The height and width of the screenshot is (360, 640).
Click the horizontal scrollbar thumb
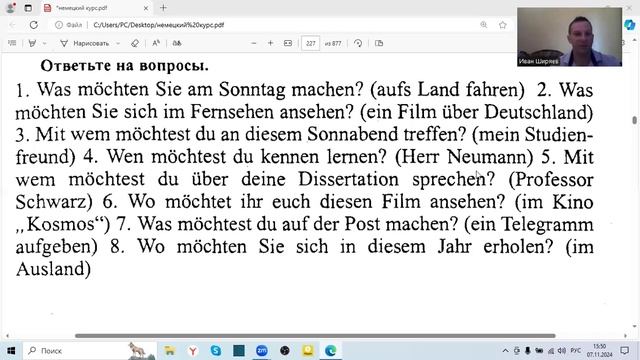coord(315,336)
